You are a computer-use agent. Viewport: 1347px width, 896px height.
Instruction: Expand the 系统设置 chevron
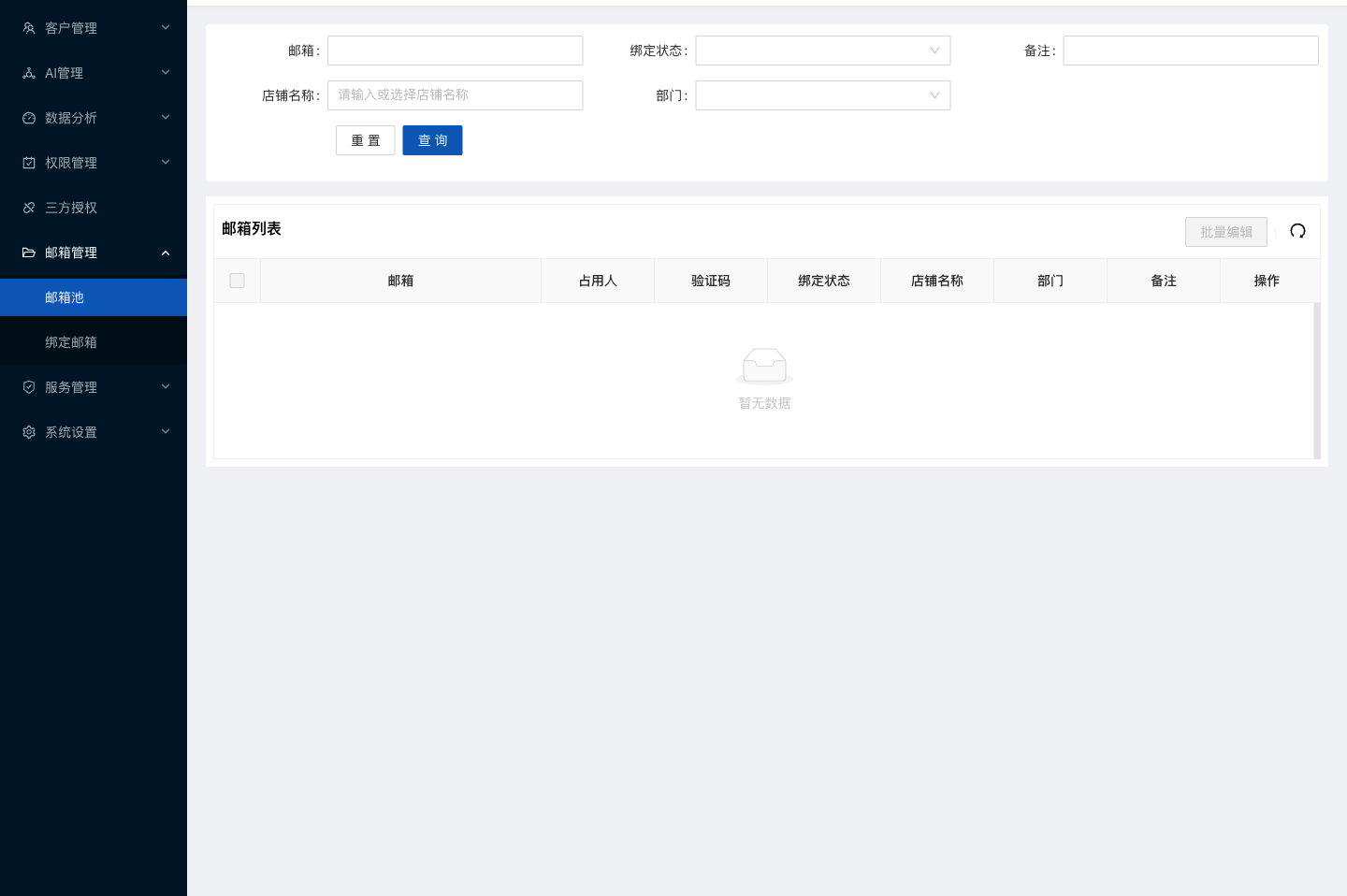point(166,432)
